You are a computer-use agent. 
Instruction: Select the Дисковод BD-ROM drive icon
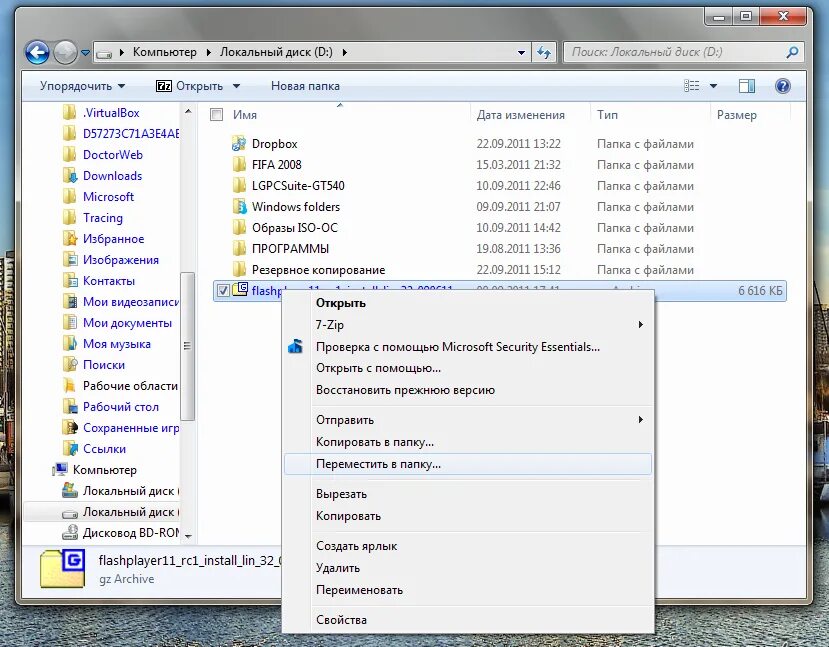(x=70, y=532)
